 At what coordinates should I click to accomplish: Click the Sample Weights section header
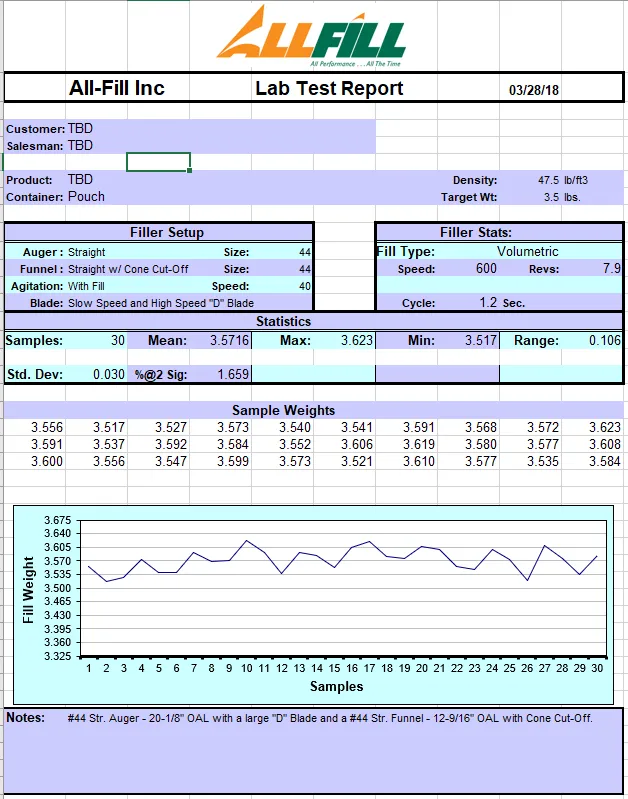[284, 410]
